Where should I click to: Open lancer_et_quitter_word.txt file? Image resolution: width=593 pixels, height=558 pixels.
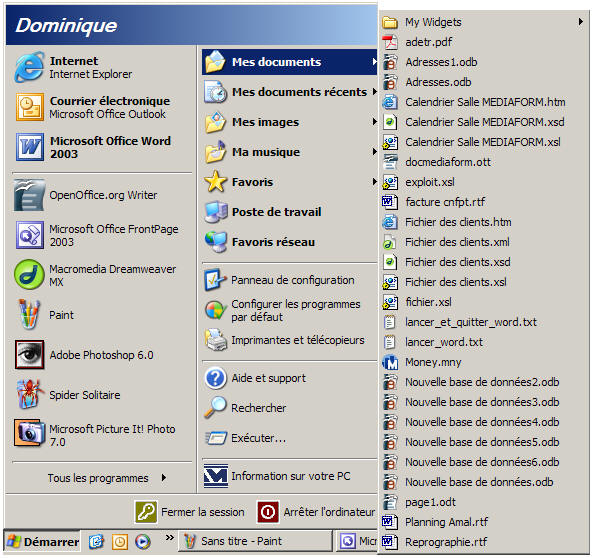point(483,322)
